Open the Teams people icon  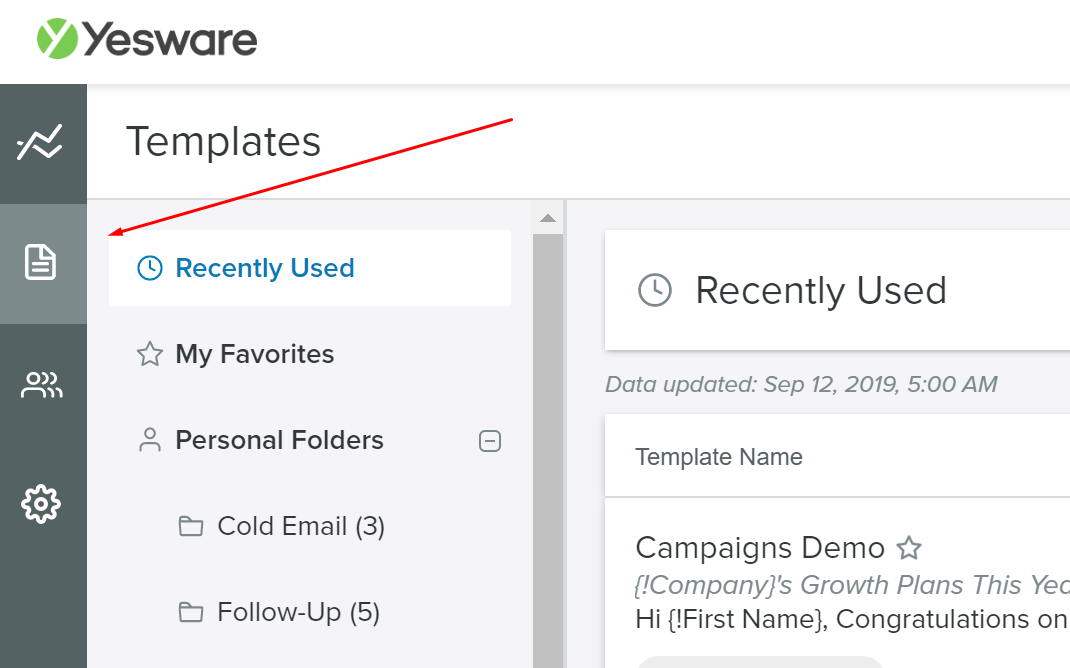[41, 385]
